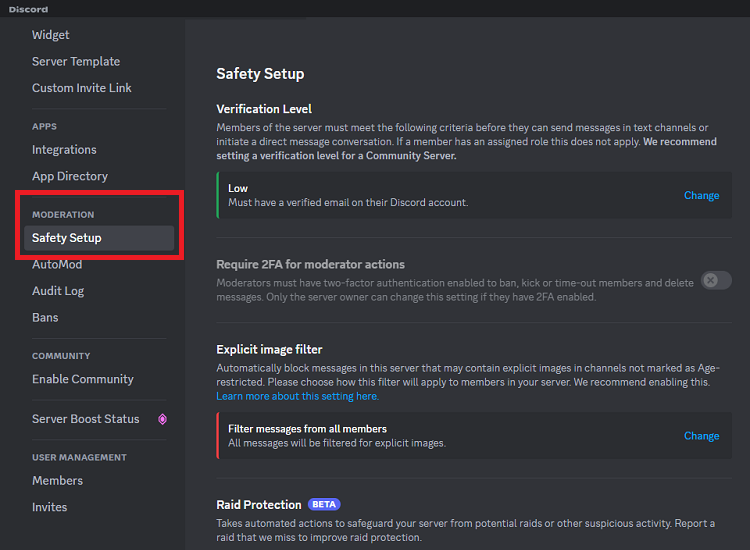Click the Explicit image filter heading
This screenshot has width=750, height=550.
(269, 350)
